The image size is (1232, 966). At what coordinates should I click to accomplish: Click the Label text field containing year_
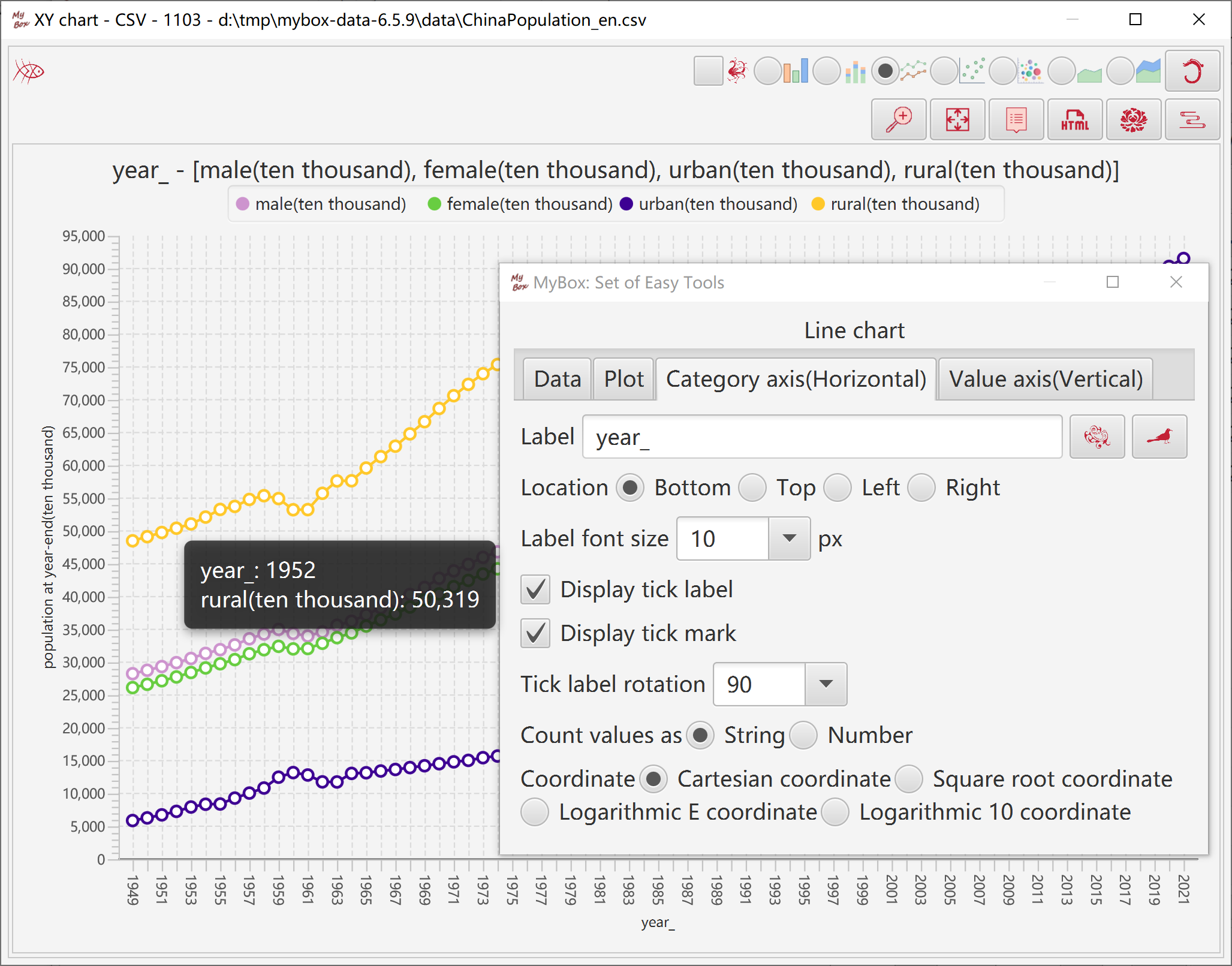tap(822, 437)
